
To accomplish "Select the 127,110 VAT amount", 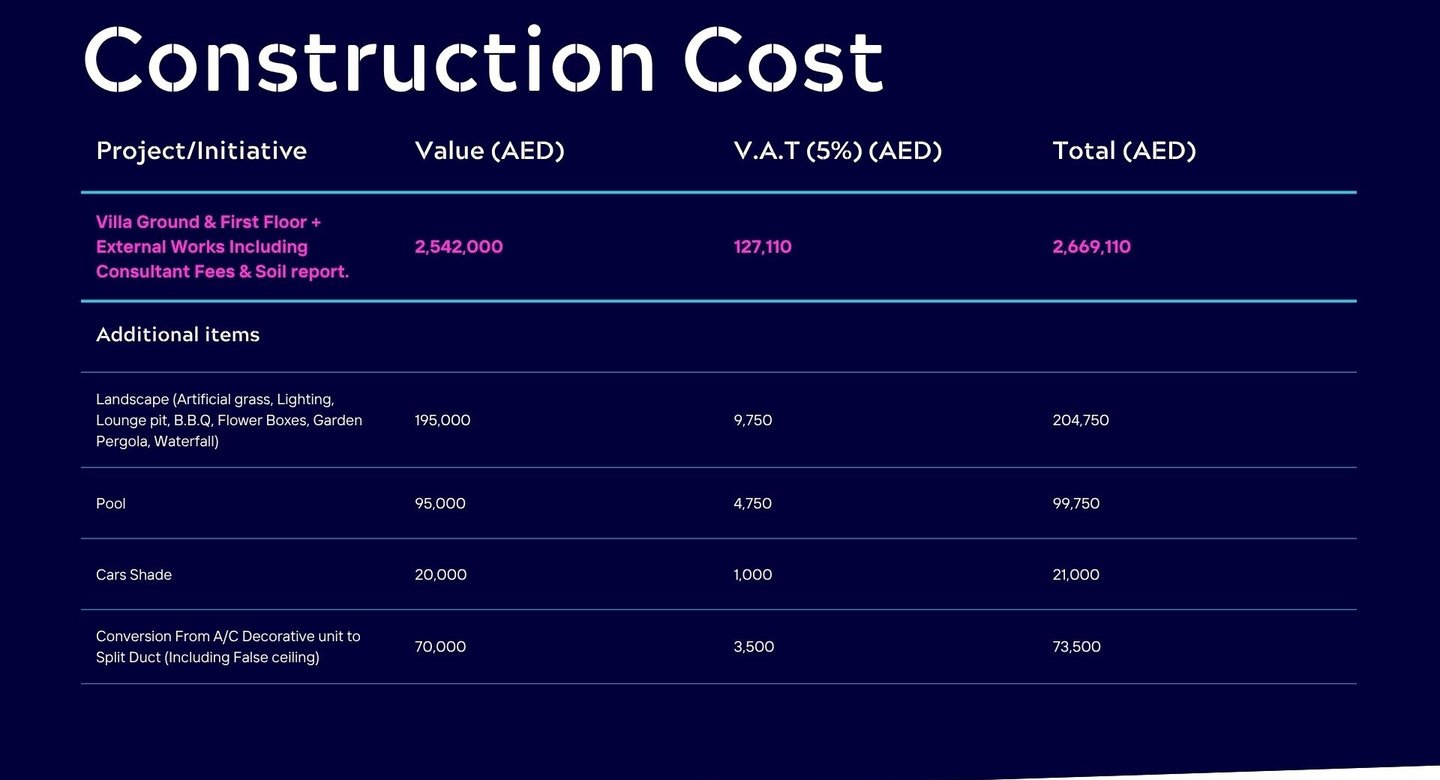I will click(763, 247).
